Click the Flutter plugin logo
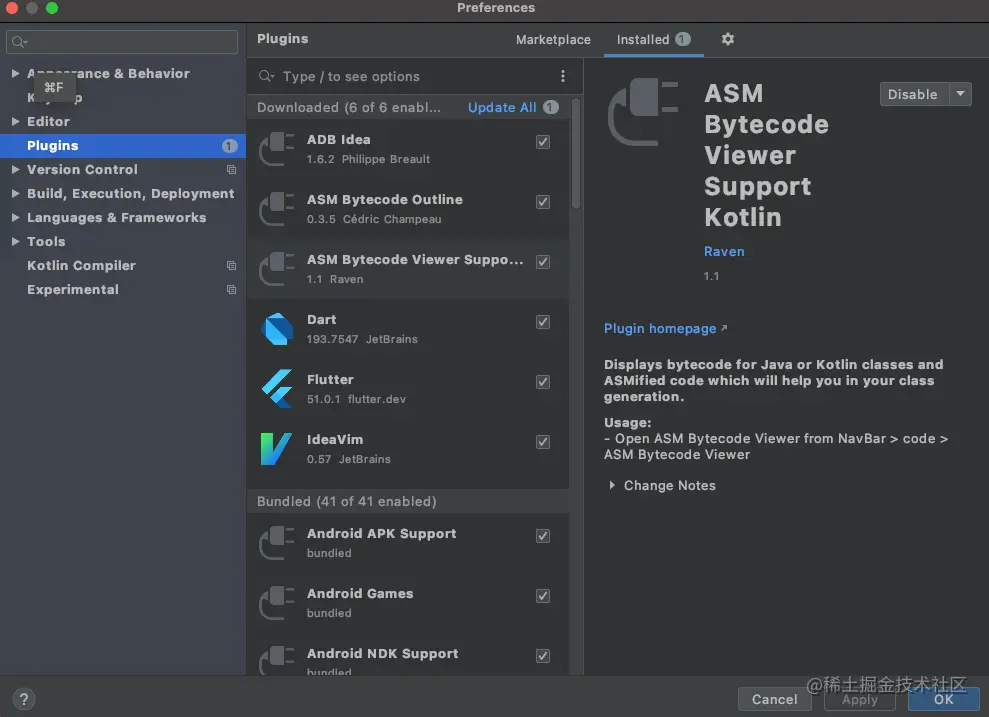The width and height of the screenshot is (989, 717). click(278, 389)
